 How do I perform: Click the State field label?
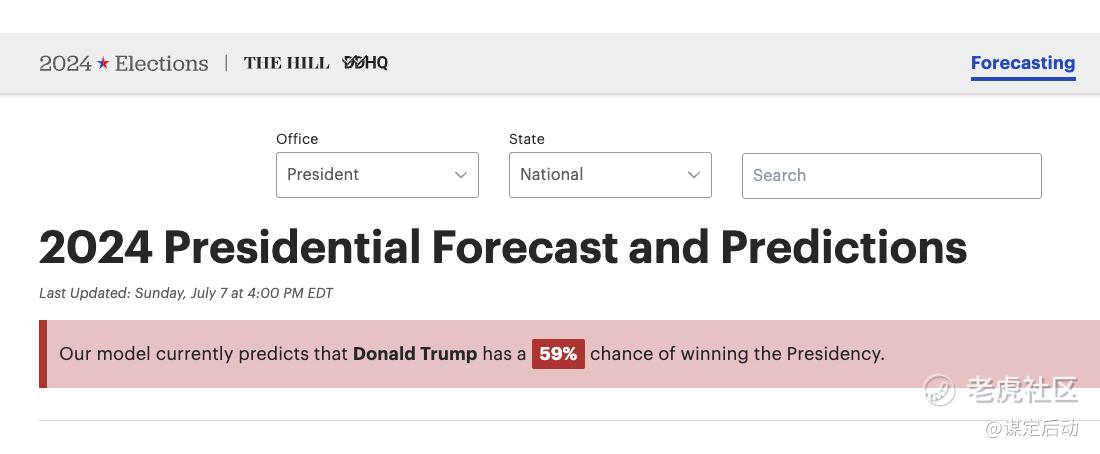pos(527,139)
